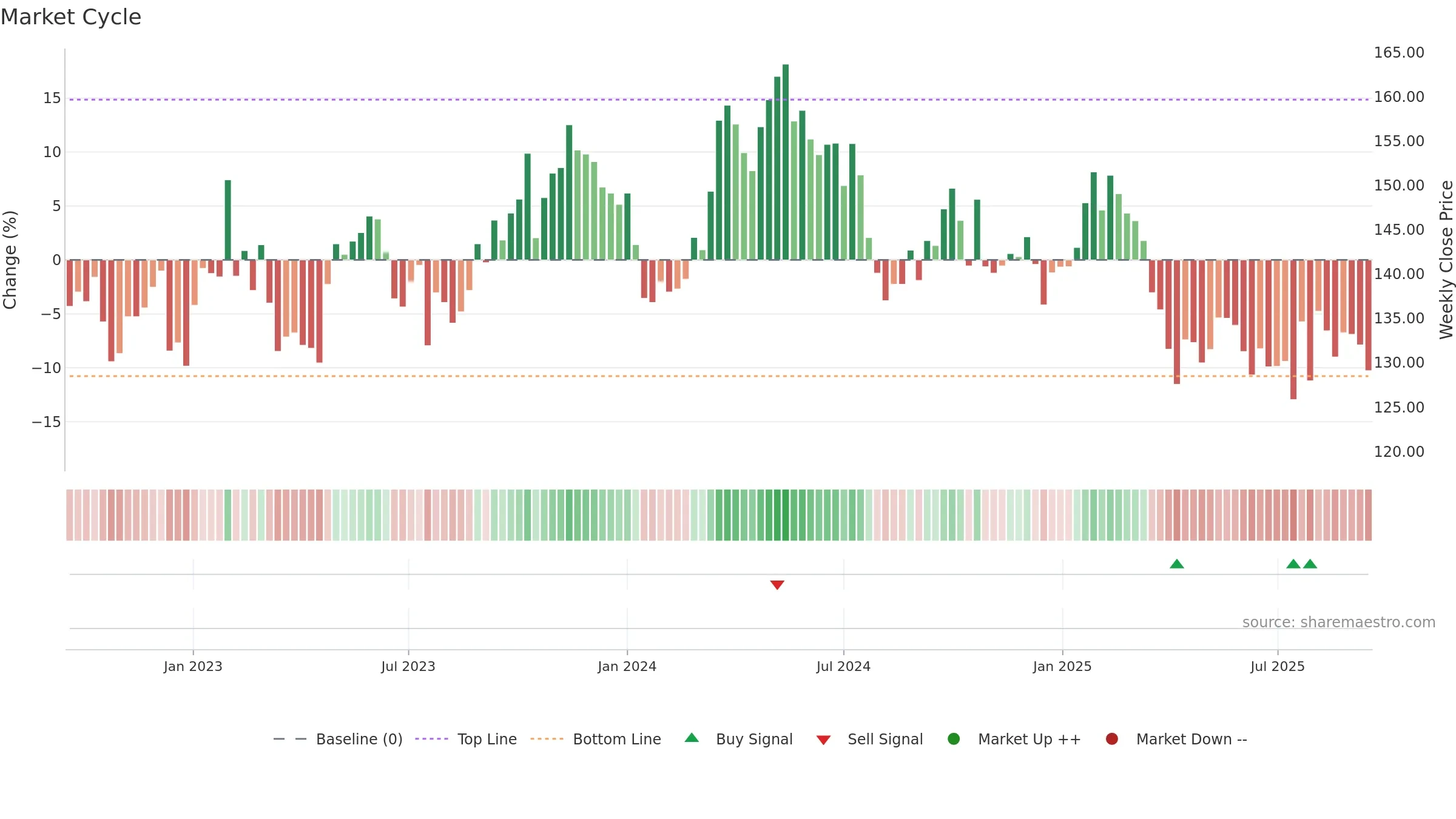Click the 15 tick on the Change axis

point(52,98)
